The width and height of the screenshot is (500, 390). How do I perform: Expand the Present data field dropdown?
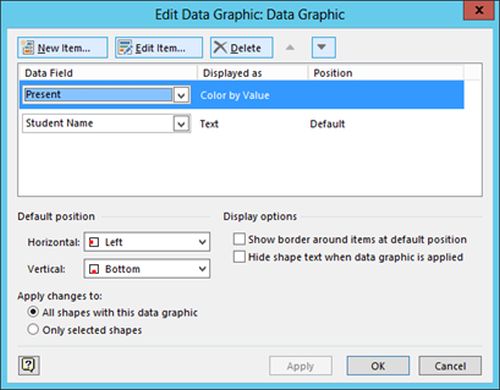(181, 96)
